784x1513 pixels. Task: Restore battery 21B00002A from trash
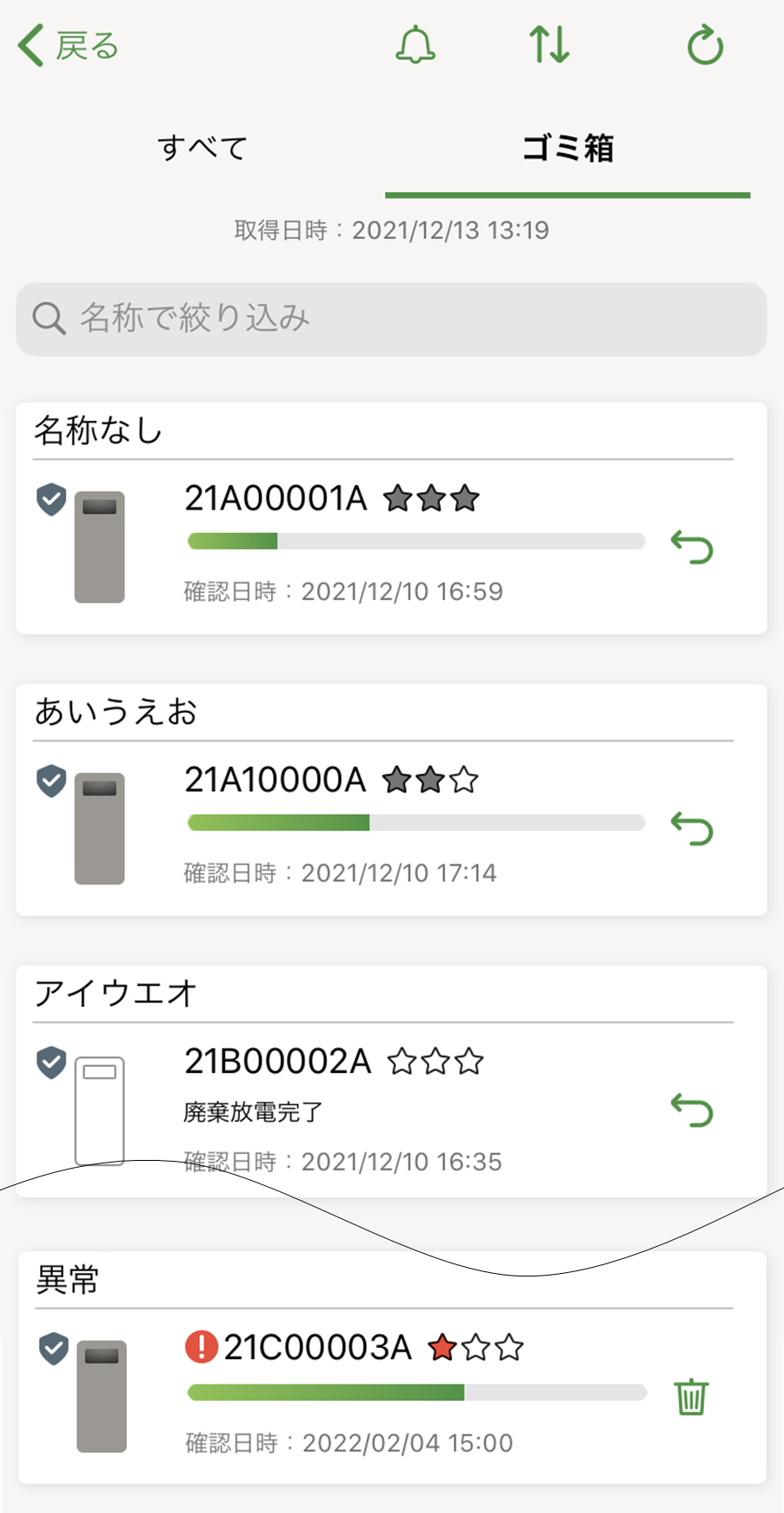(692, 1110)
